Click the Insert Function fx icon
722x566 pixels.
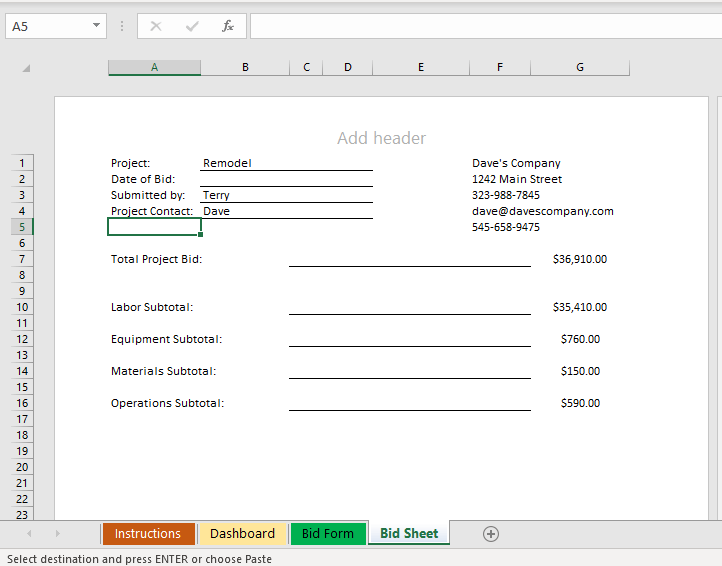click(x=228, y=26)
